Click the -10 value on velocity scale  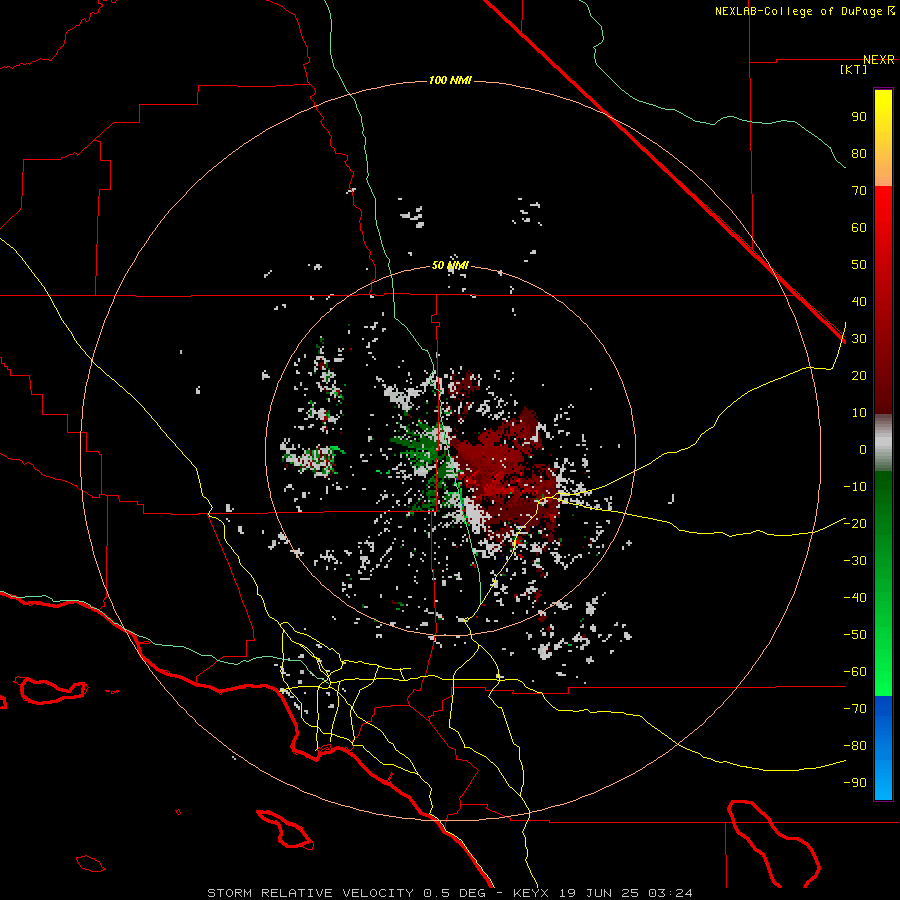(855, 487)
